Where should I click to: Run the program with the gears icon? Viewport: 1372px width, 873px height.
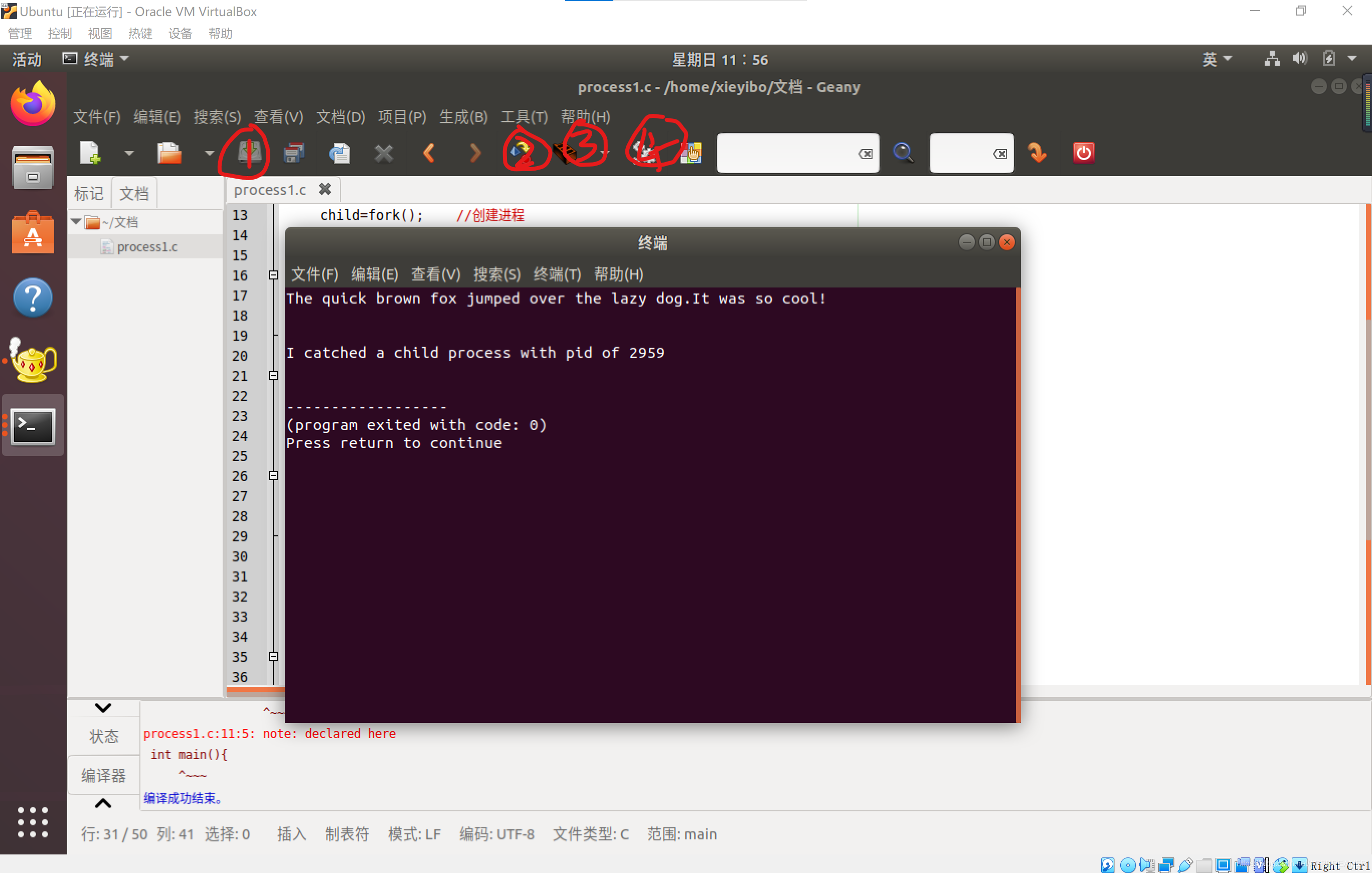[645, 153]
